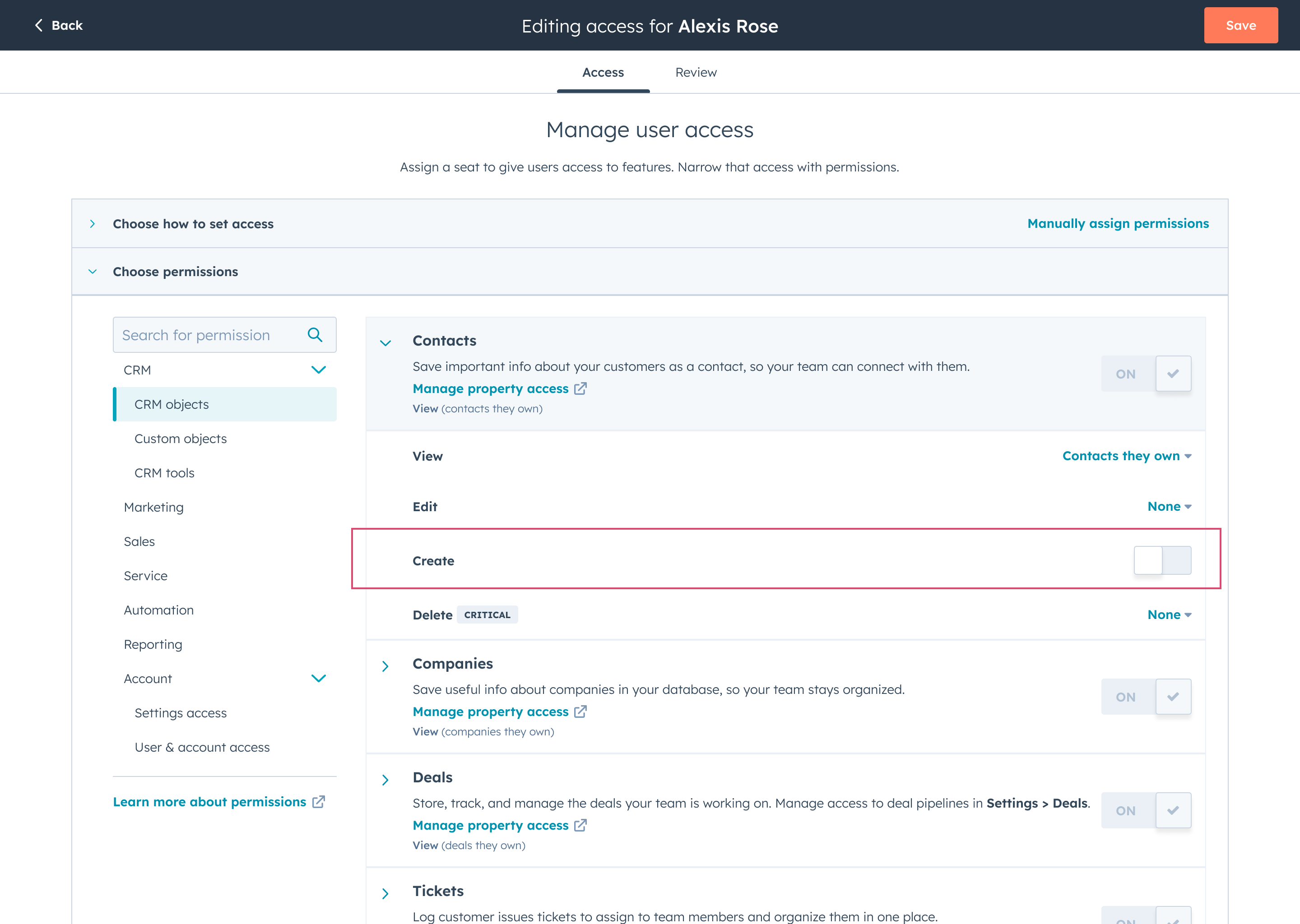Image resolution: width=1300 pixels, height=924 pixels.
Task: Click the Save button
Action: (1240, 25)
